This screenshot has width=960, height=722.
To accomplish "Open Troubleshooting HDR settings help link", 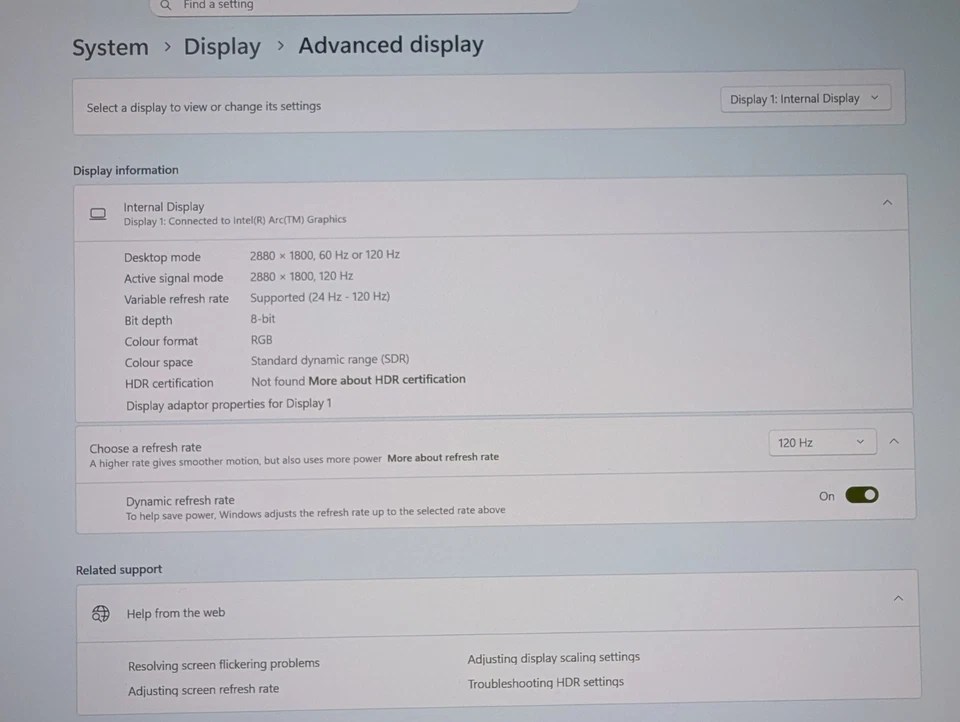I will pos(545,683).
